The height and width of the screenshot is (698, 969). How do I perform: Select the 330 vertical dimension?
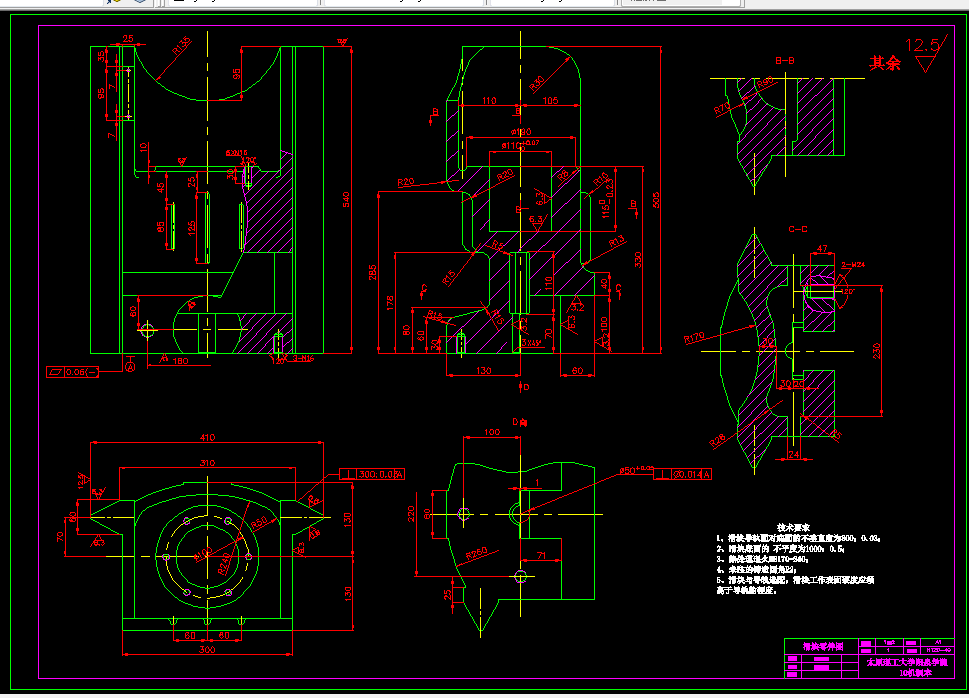pyautogui.click(x=638, y=260)
